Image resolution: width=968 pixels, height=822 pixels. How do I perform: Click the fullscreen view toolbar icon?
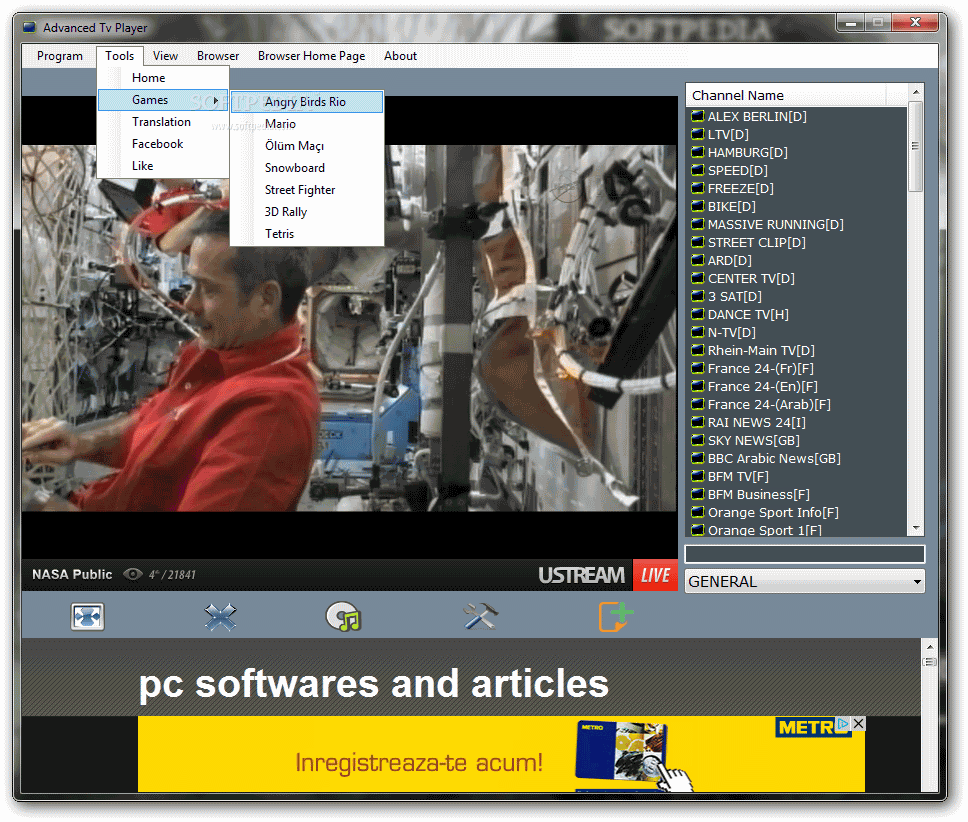87,616
